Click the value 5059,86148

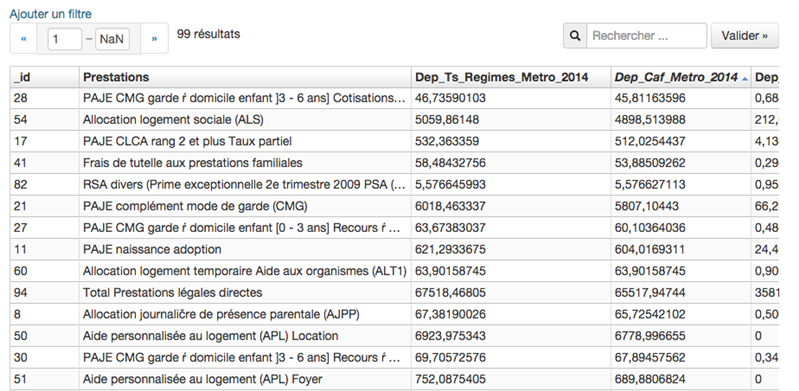coord(447,120)
